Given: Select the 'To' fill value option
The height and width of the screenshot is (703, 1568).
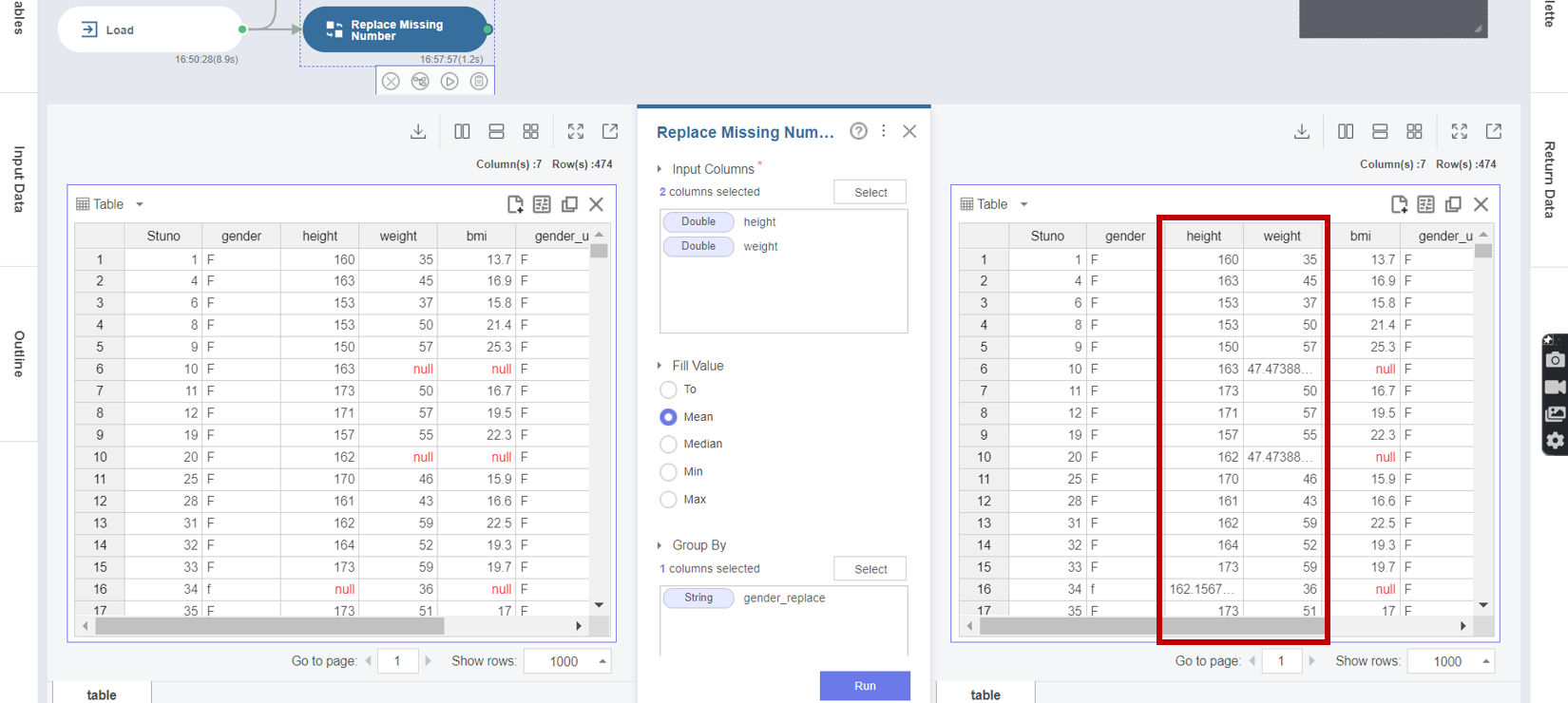Looking at the screenshot, I should [x=668, y=389].
